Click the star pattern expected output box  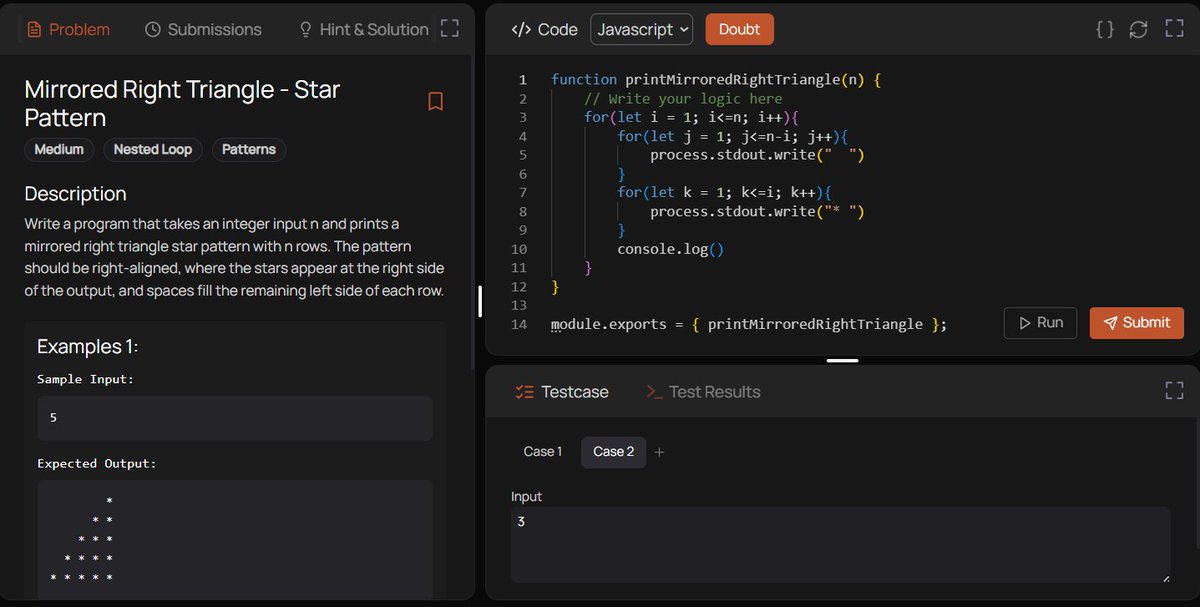(235, 539)
